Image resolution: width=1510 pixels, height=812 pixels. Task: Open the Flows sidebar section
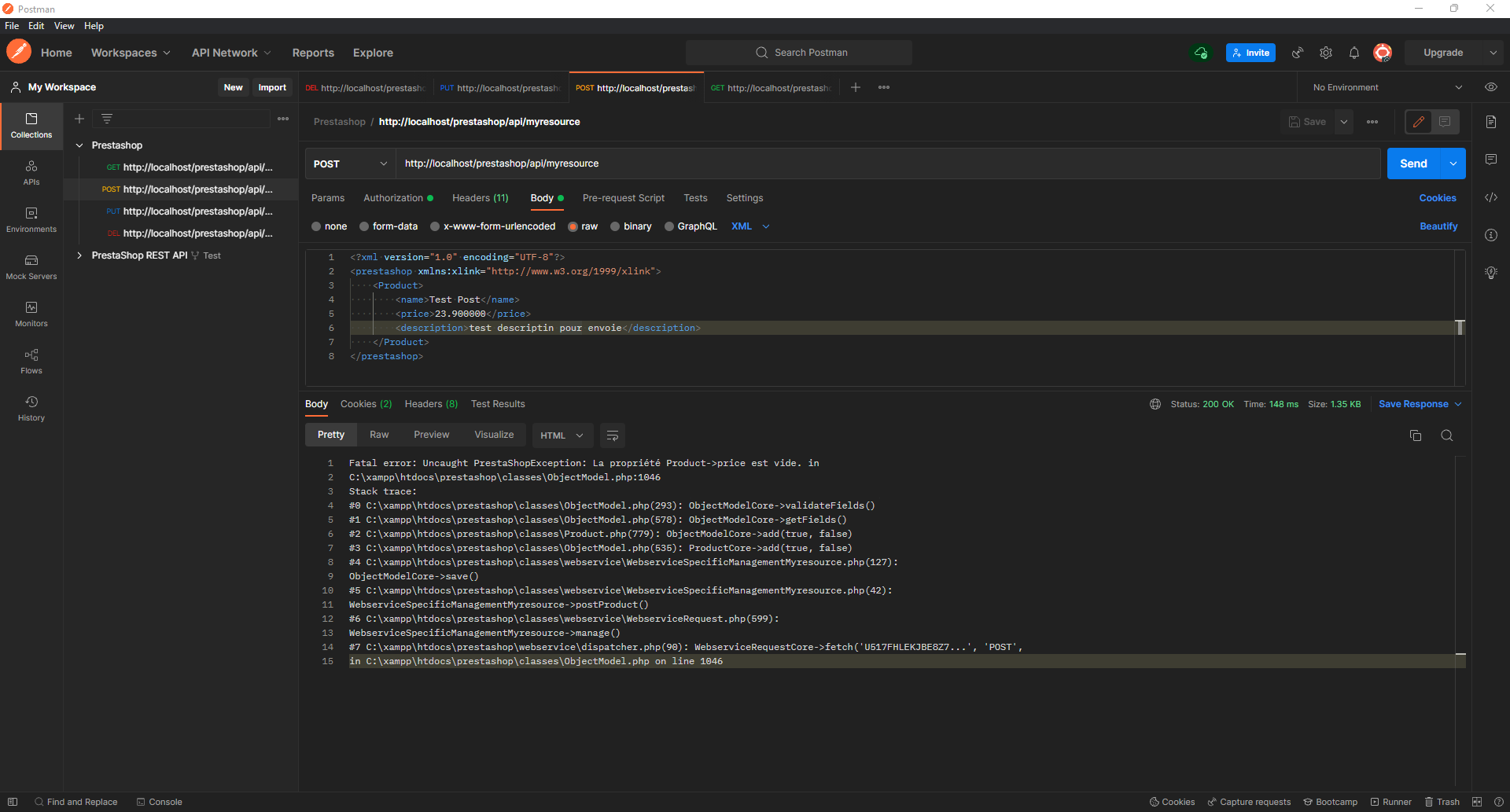coord(31,362)
